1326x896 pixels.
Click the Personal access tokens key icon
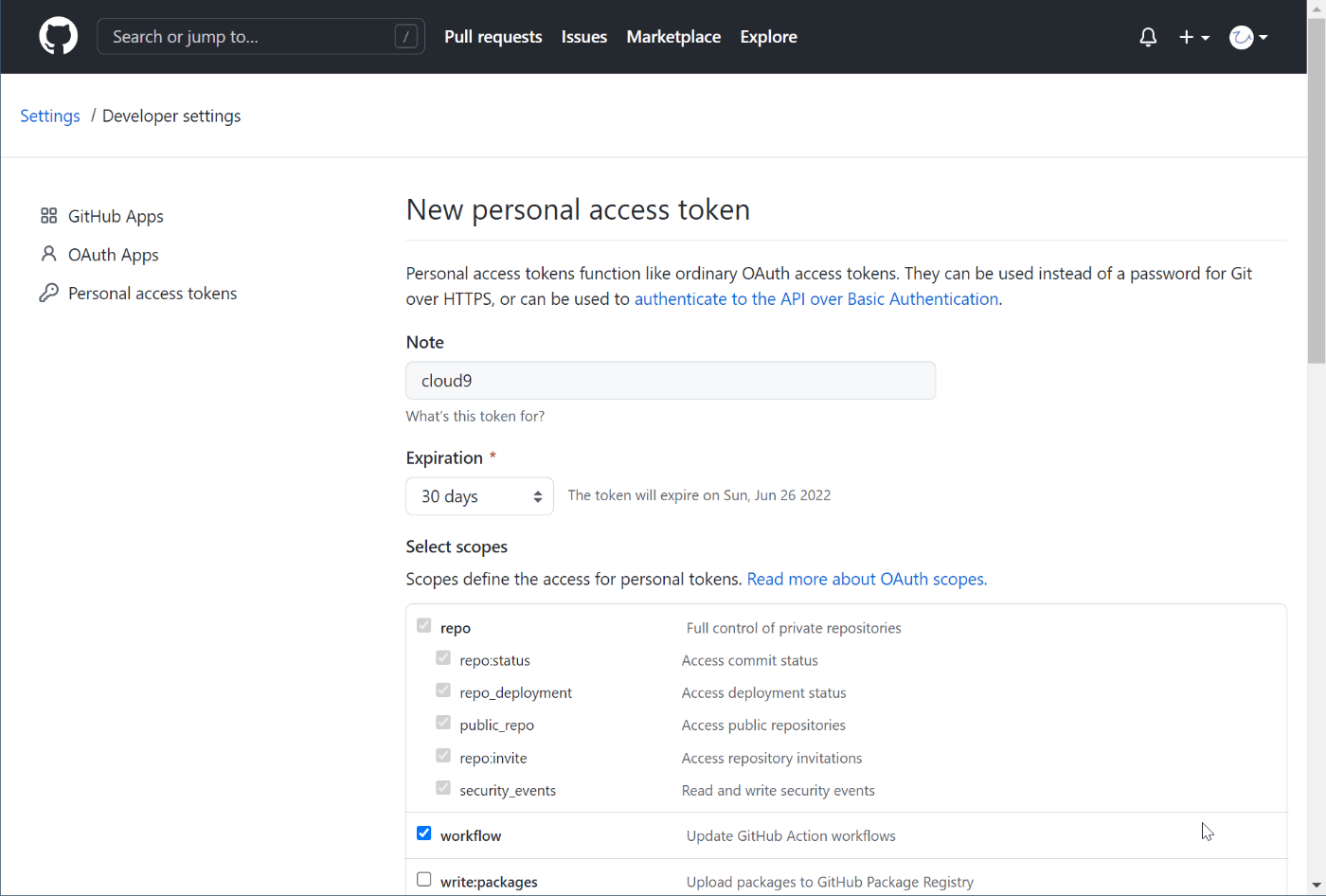[x=49, y=293]
